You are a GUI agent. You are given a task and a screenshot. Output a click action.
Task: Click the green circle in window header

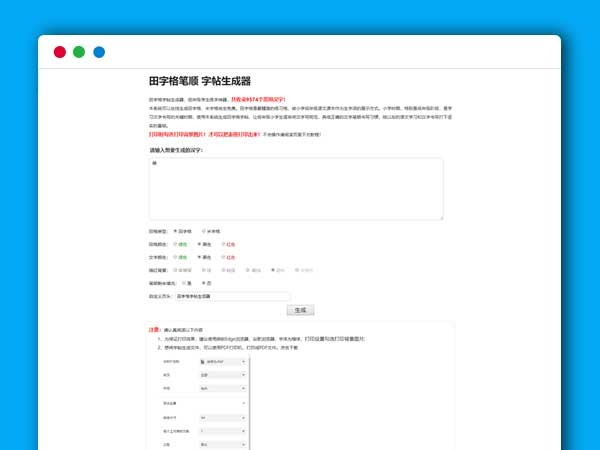pos(79,52)
